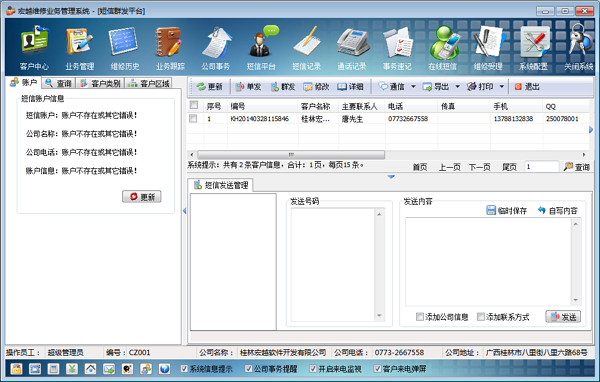Switch to the 客户类别 tab
This screenshot has width=600, height=382.
[x=100, y=83]
